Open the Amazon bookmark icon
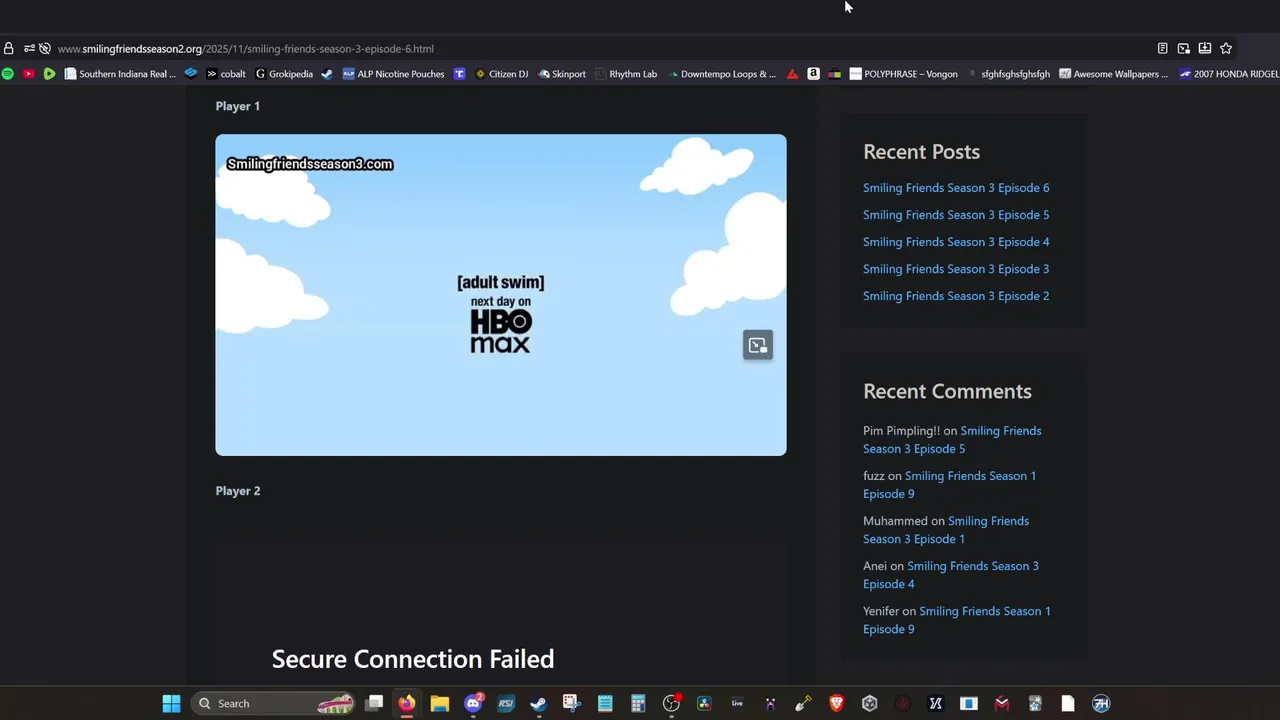This screenshot has height=720, width=1280. [813, 74]
